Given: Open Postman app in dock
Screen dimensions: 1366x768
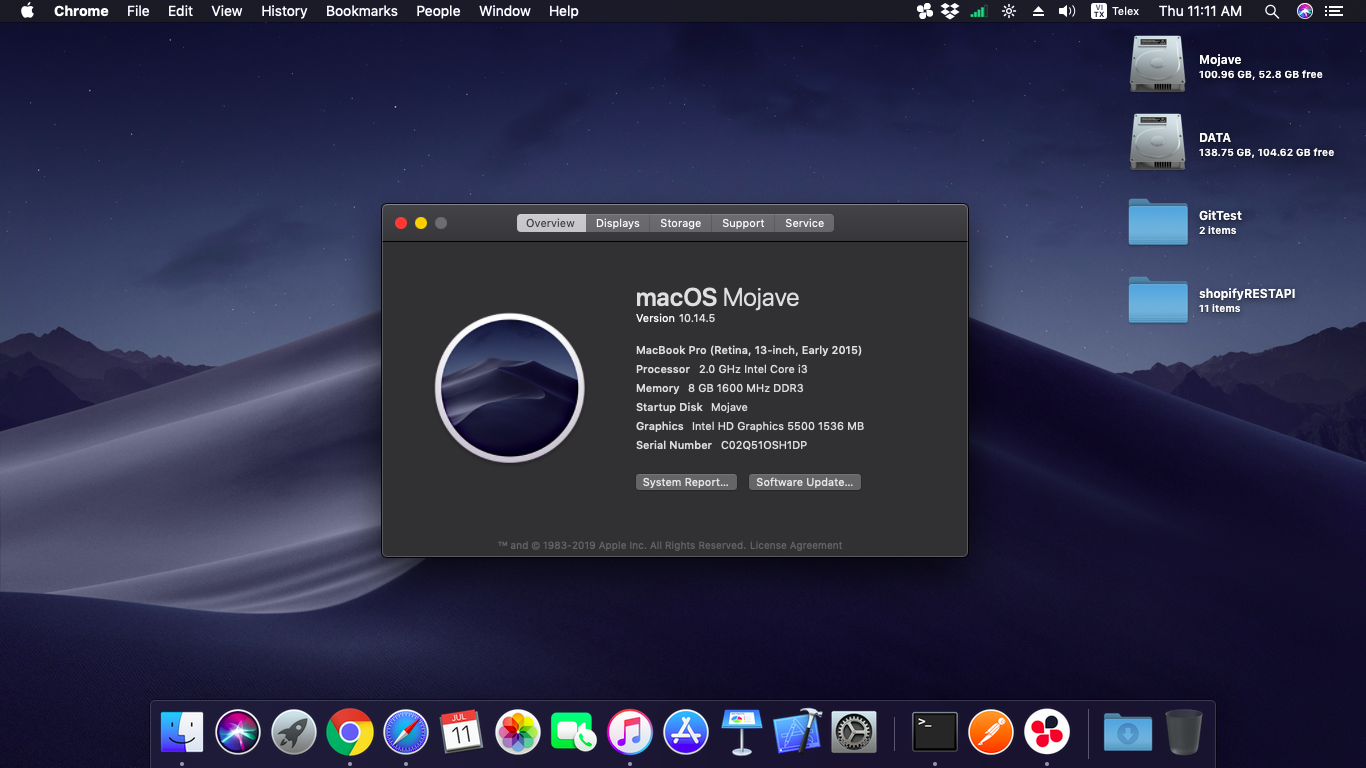Looking at the screenshot, I should 991,733.
